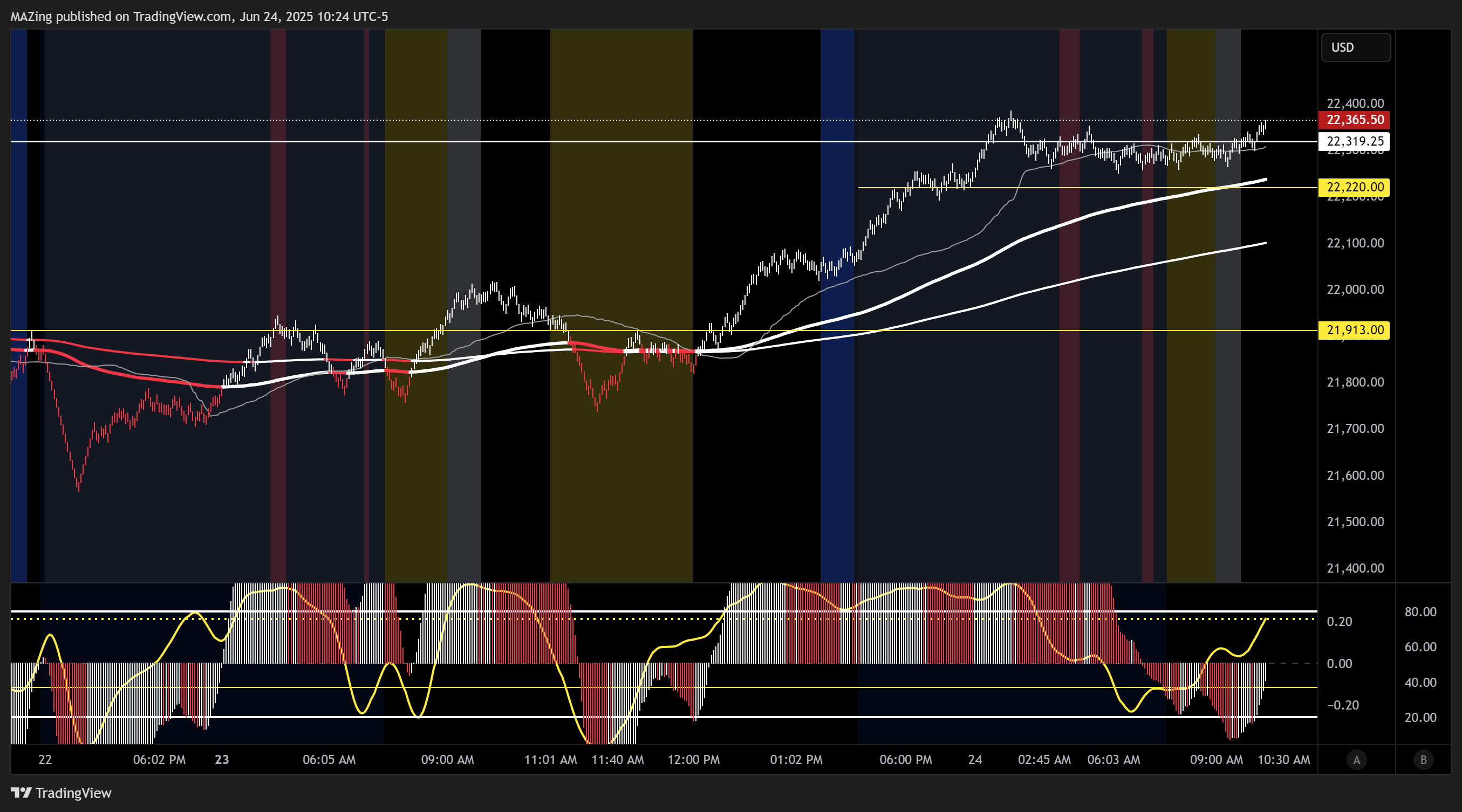Click the 06:05 AM time label
The image size is (1462, 812).
point(329,760)
